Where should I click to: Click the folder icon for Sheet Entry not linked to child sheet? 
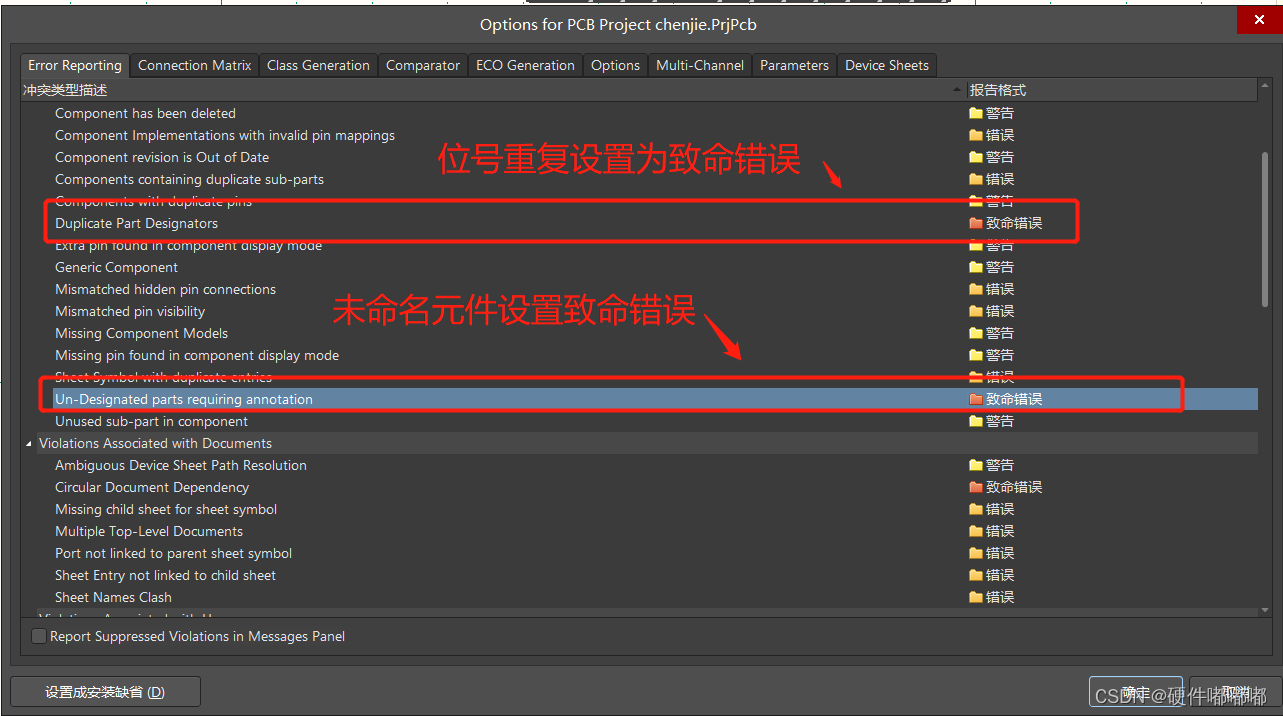976,575
